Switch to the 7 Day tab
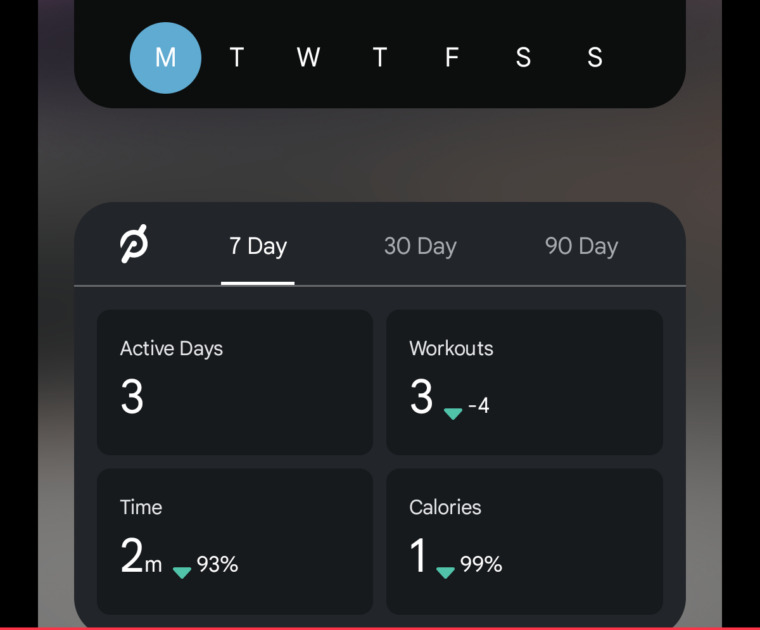 [258, 246]
